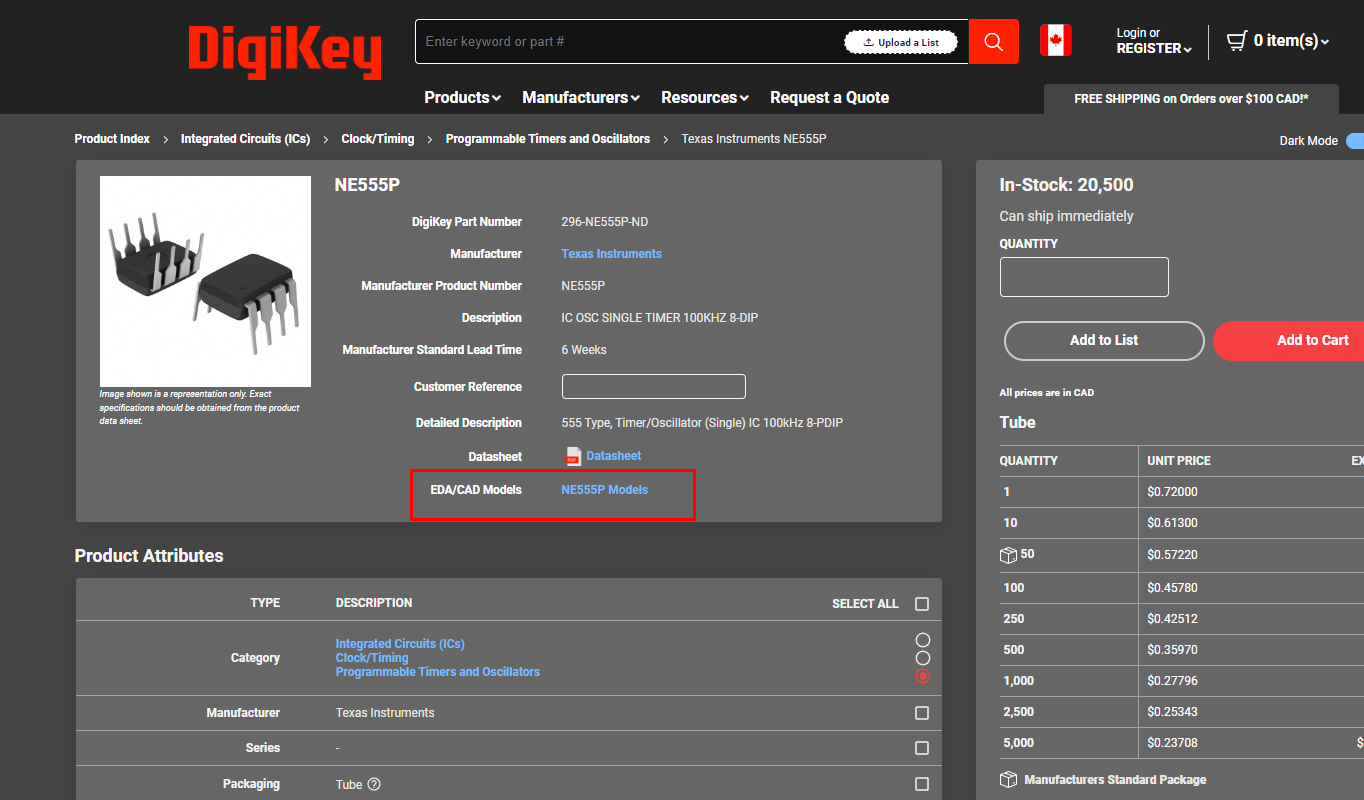Open Integrated Circuits (ICs) breadcrumb
Viewport: 1364px width, 800px height.
(x=245, y=139)
